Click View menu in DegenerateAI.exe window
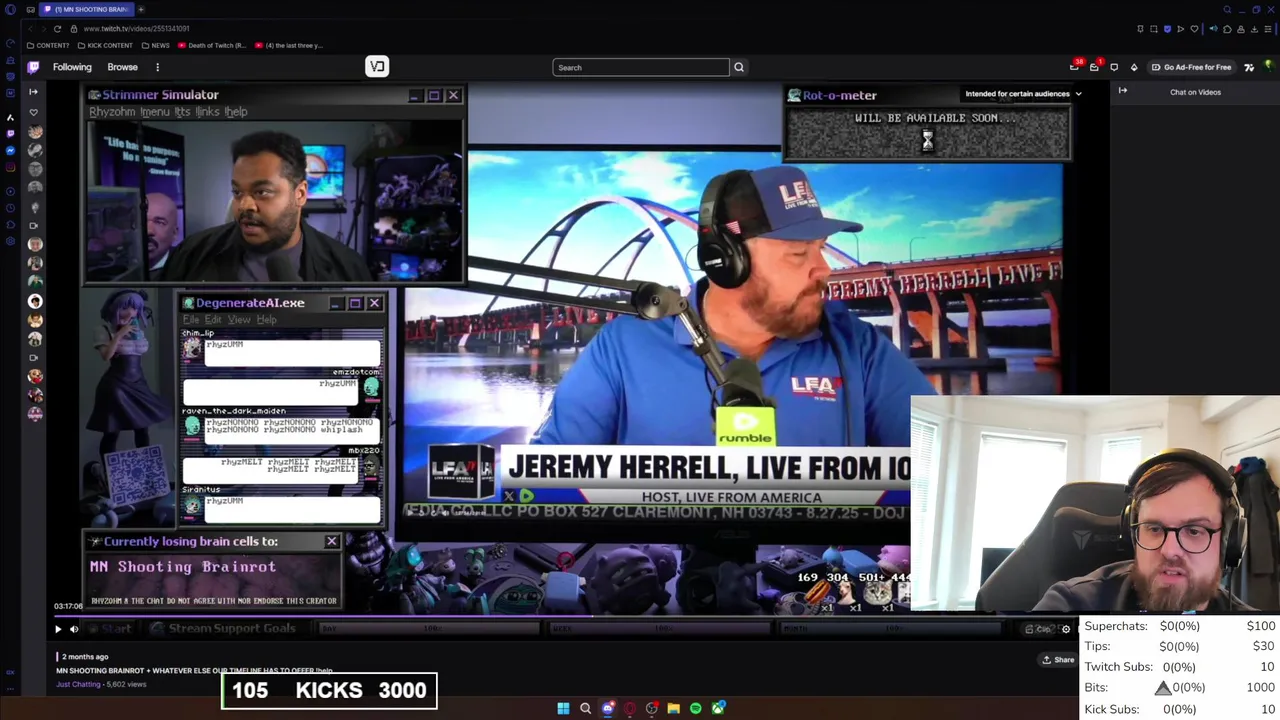The height and width of the screenshot is (720, 1280). click(240, 320)
